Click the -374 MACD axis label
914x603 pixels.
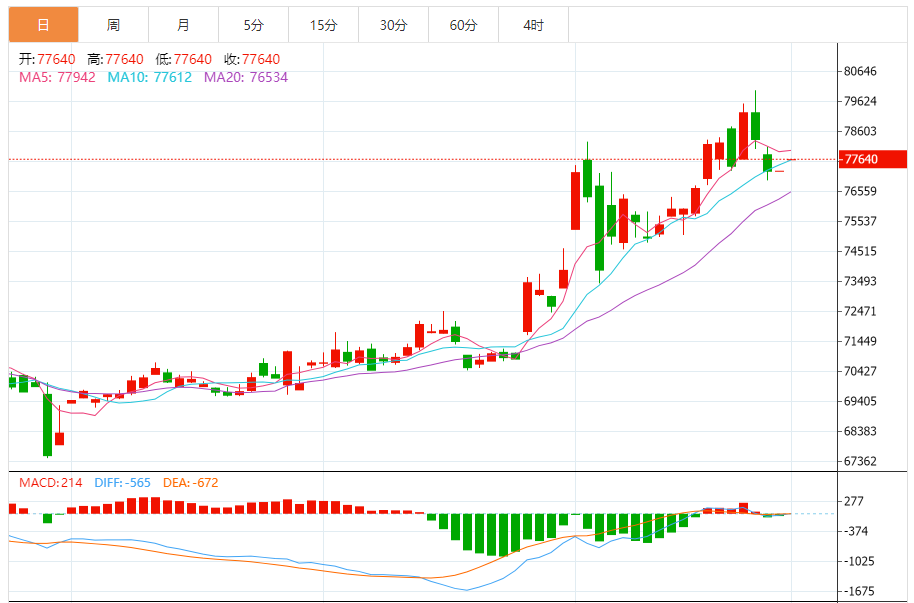(x=856, y=531)
